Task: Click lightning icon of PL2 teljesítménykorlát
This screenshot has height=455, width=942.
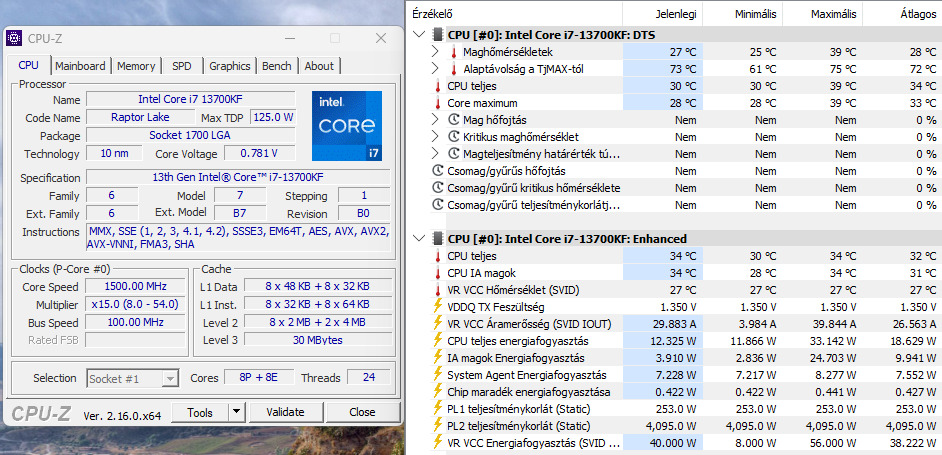Action: coord(438,426)
